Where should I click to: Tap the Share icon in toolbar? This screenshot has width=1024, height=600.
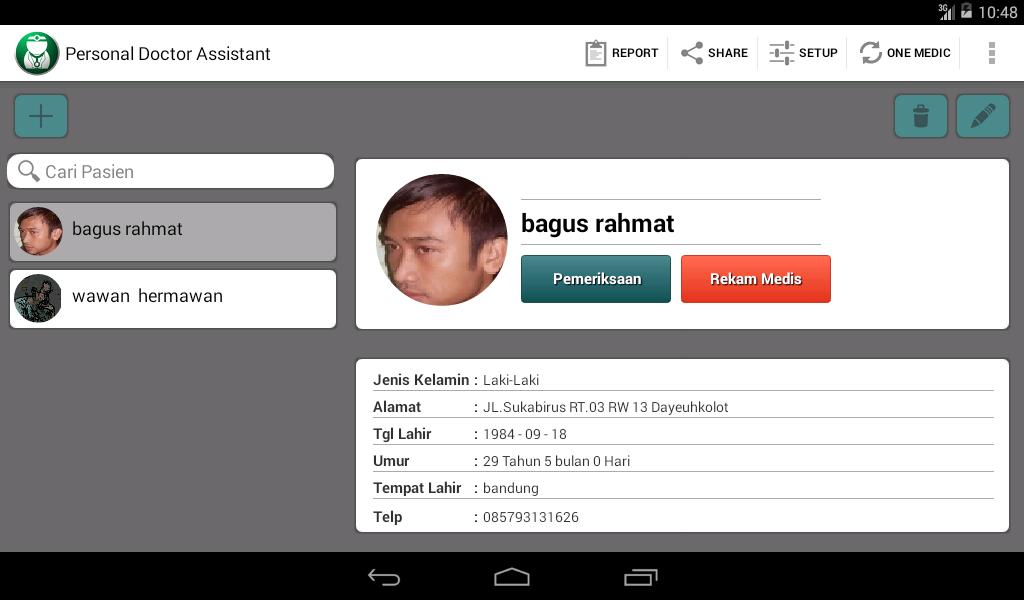click(714, 53)
